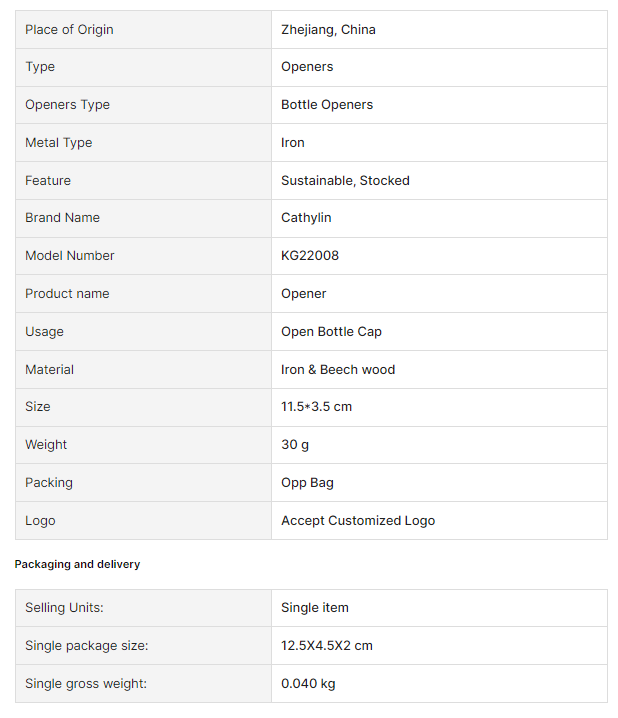The height and width of the screenshot is (718, 618).
Task: Select the package size '12.5X4.5X2 cm'
Action: click(x=327, y=646)
